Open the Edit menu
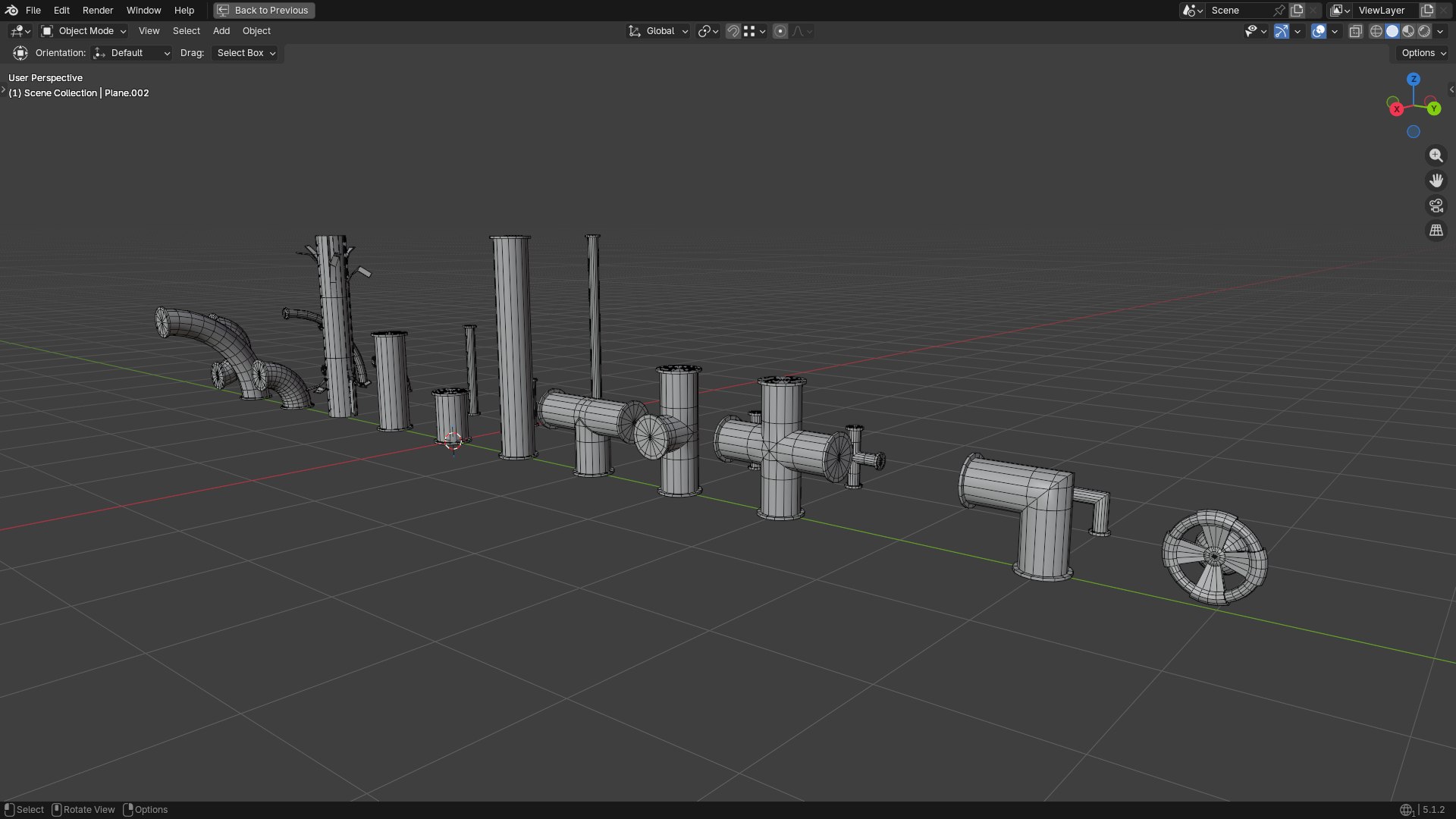The height and width of the screenshot is (819, 1456). pos(61,11)
